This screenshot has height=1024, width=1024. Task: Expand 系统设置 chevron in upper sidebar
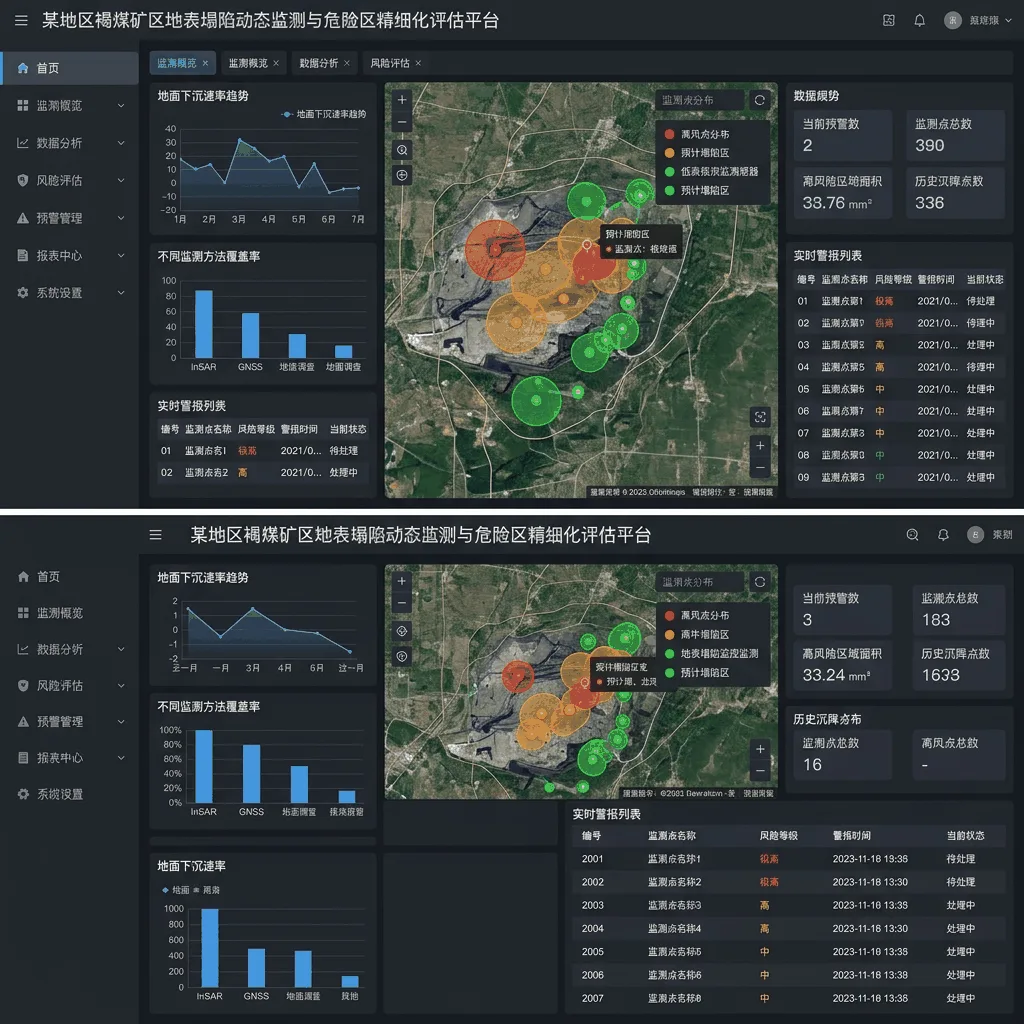click(x=121, y=293)
